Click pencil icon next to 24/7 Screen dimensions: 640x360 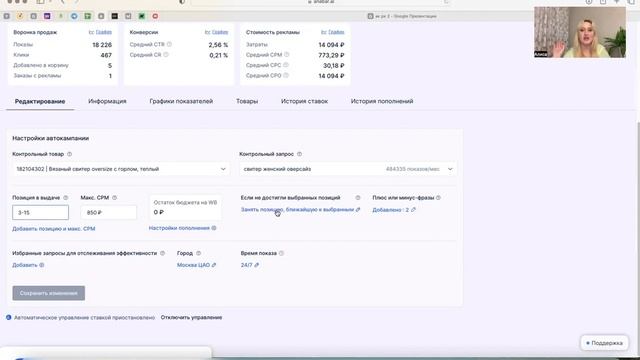pos(256,265)
